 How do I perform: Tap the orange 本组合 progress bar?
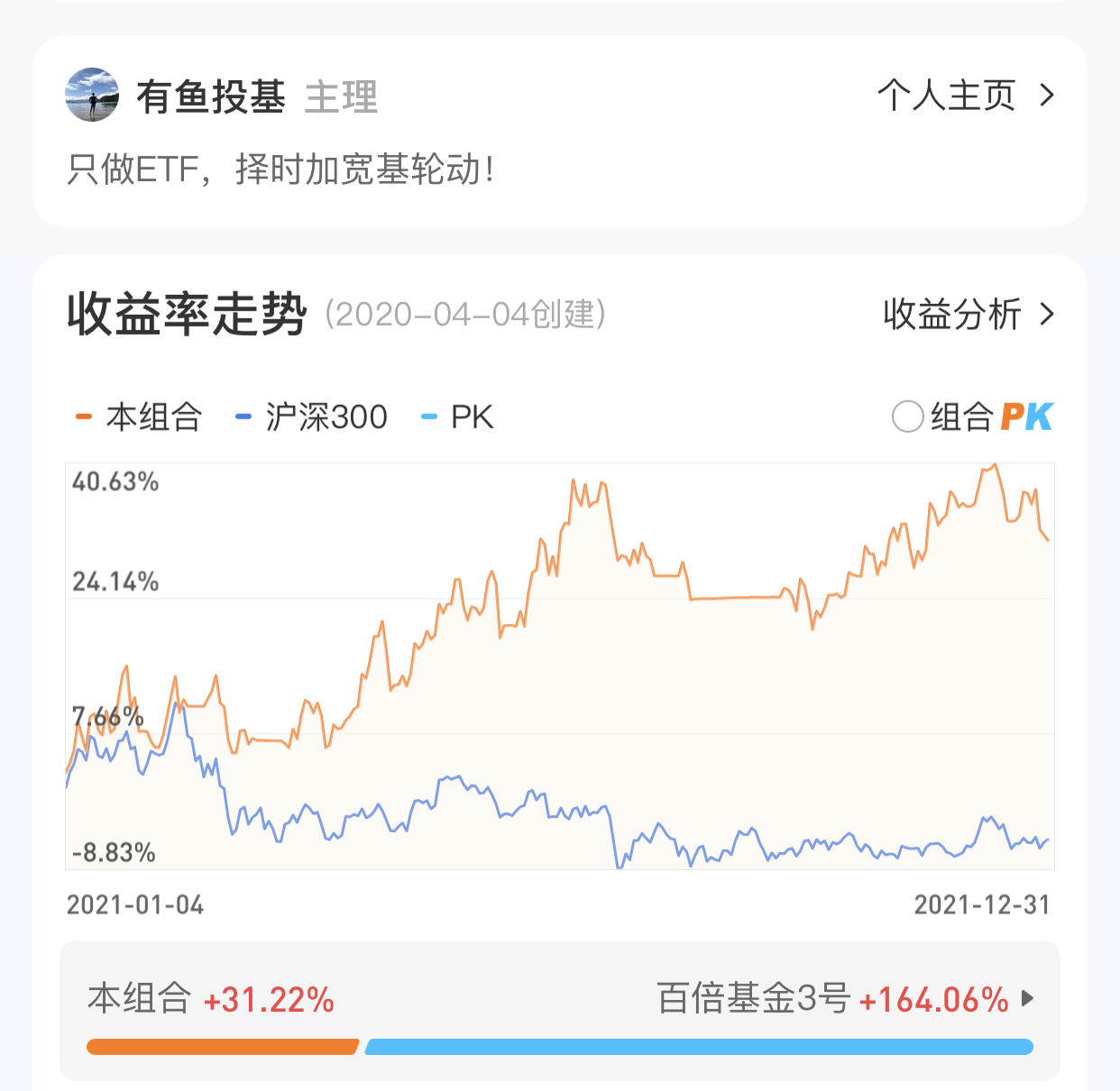click(x=222, y=1047)
